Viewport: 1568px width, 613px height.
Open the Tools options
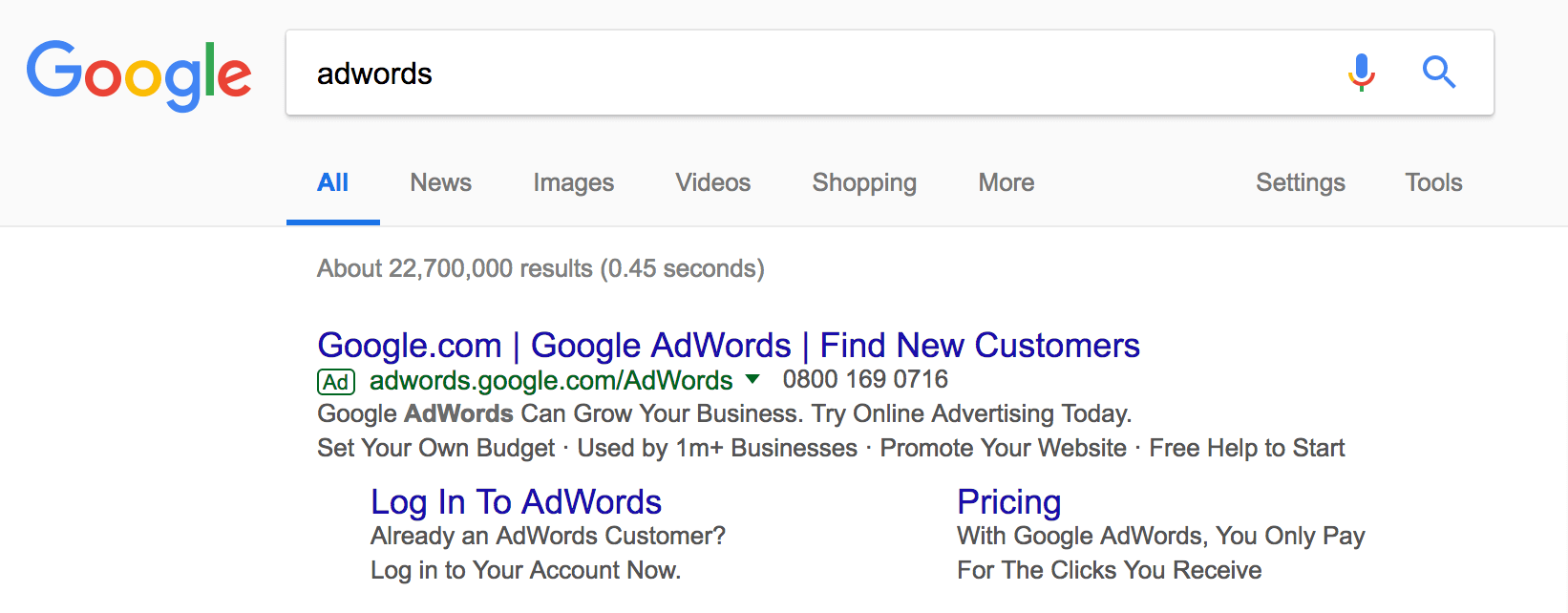click(1433, 182)
